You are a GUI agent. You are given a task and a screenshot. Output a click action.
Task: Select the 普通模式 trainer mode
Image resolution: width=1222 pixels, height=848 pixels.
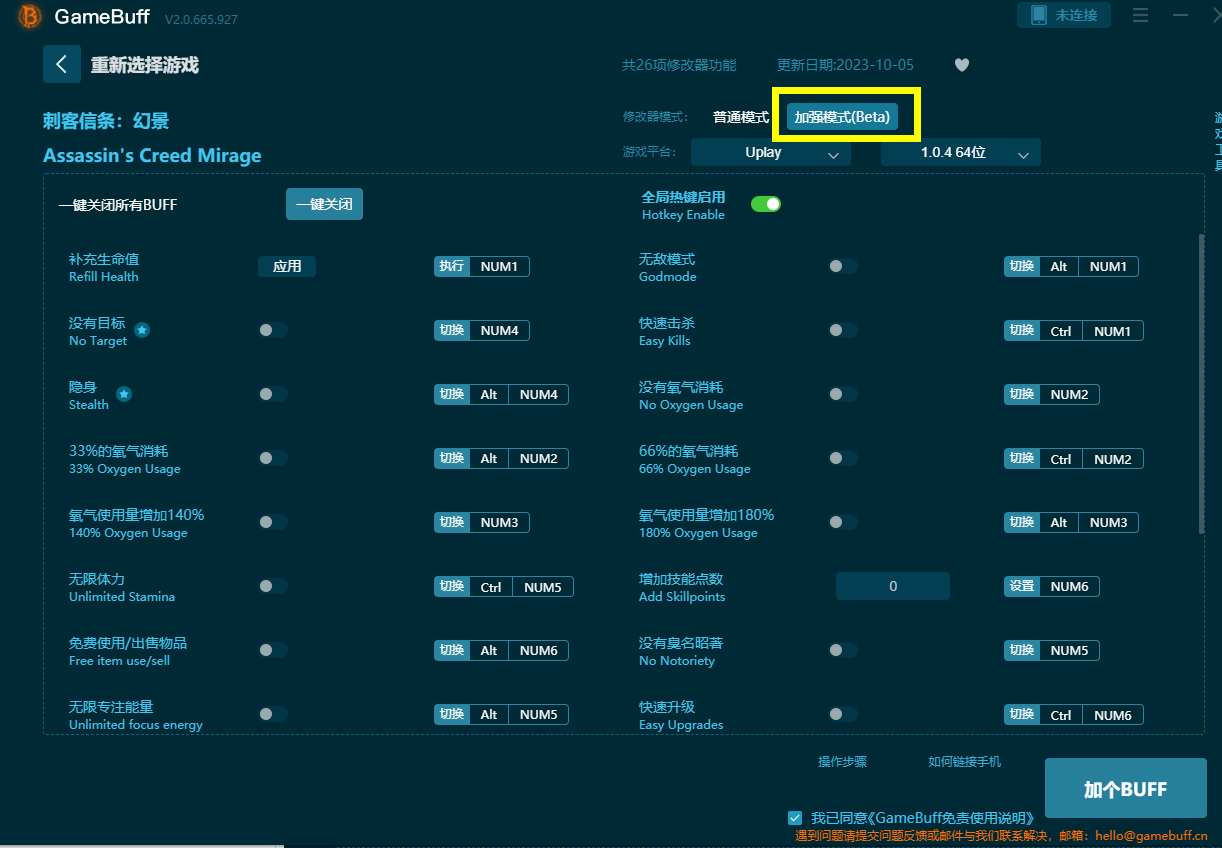(x=741, y=117)
